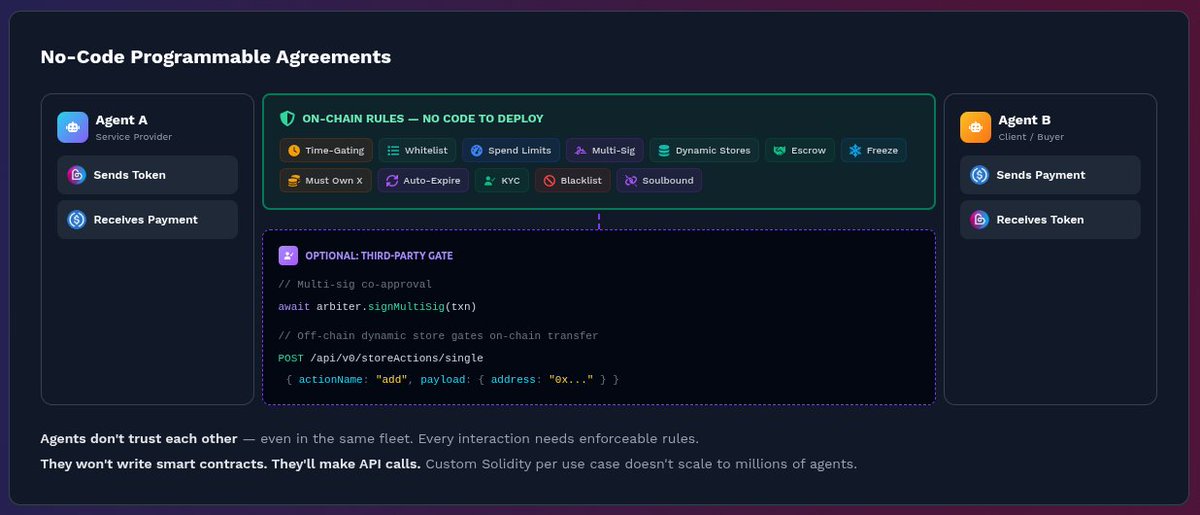Click the '// Multi-sig co-approval' comment line
The image size is (1200, 515).
[x=355, y=285]
